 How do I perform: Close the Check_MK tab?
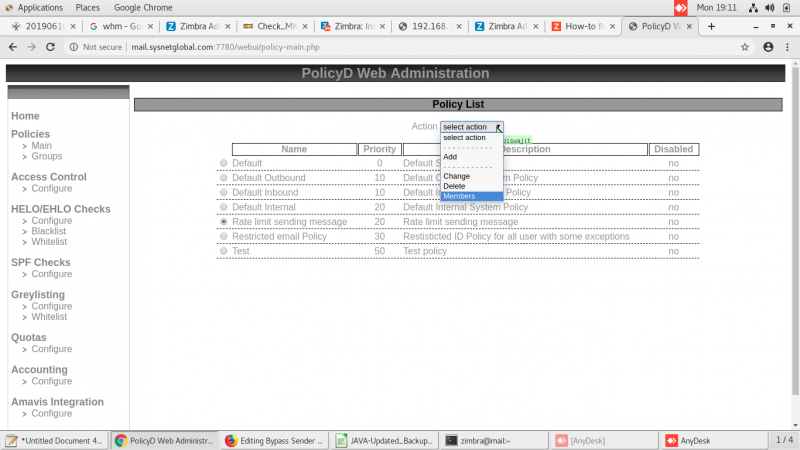pyautogui.click(x=305, y=27)
